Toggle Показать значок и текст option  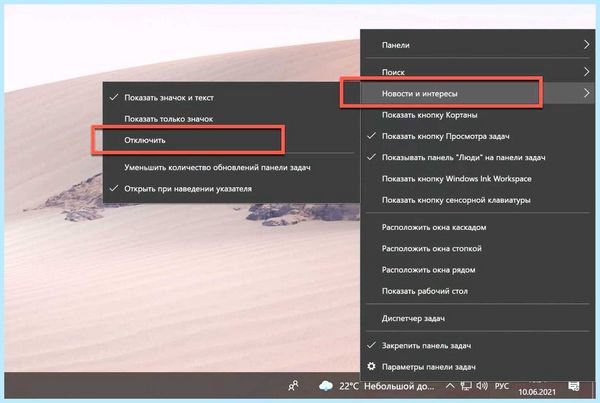coord(232,98)
